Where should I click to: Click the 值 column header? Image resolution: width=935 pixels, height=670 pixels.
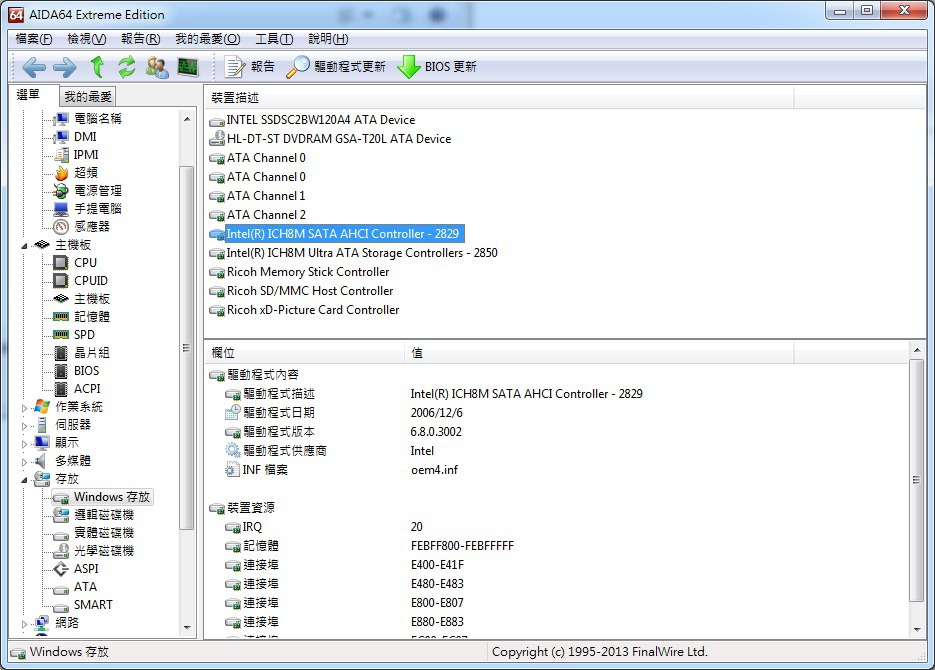tap(599, 353)
